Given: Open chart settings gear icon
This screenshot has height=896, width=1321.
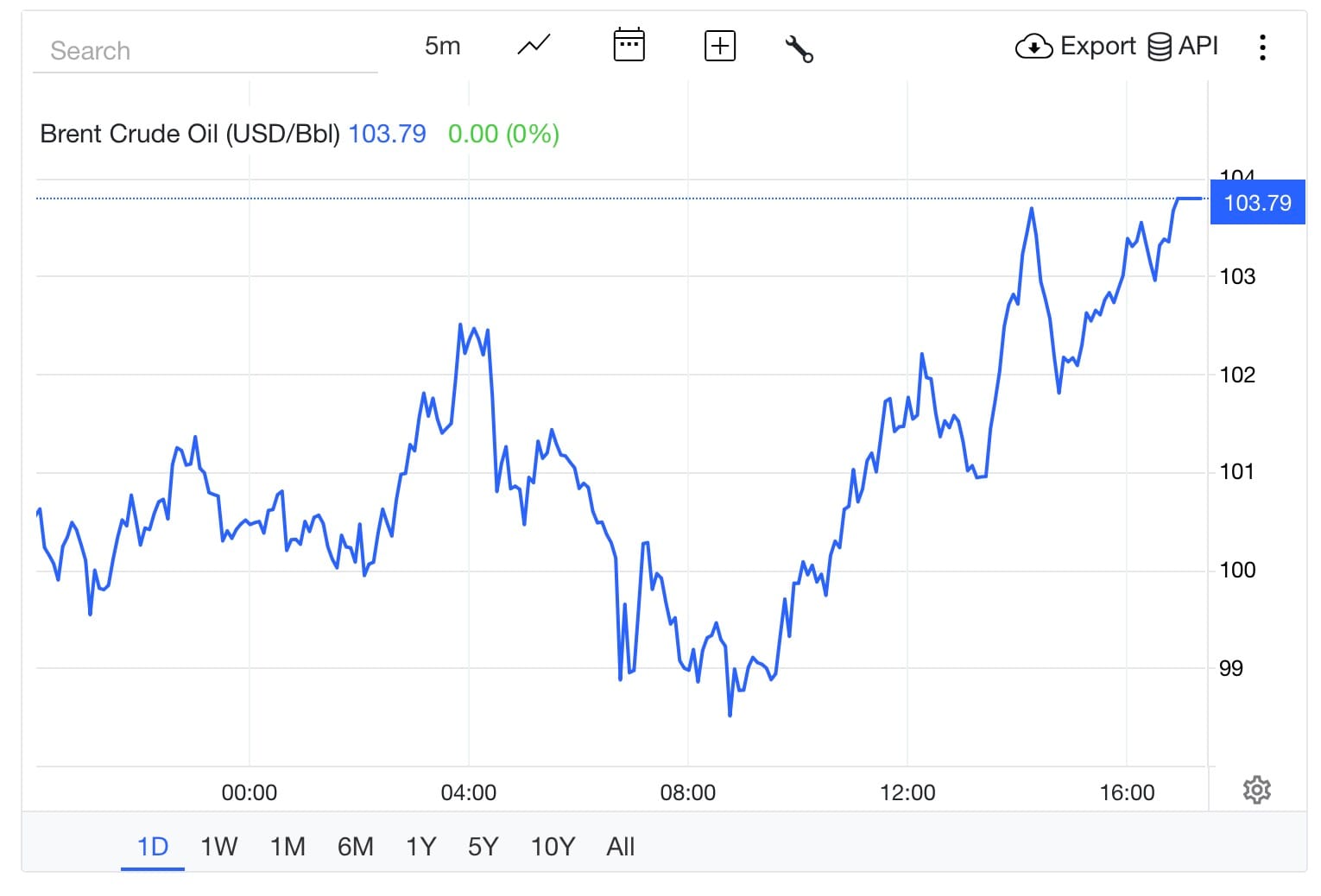Looking at the screenshot, I should pos(1256,790).
